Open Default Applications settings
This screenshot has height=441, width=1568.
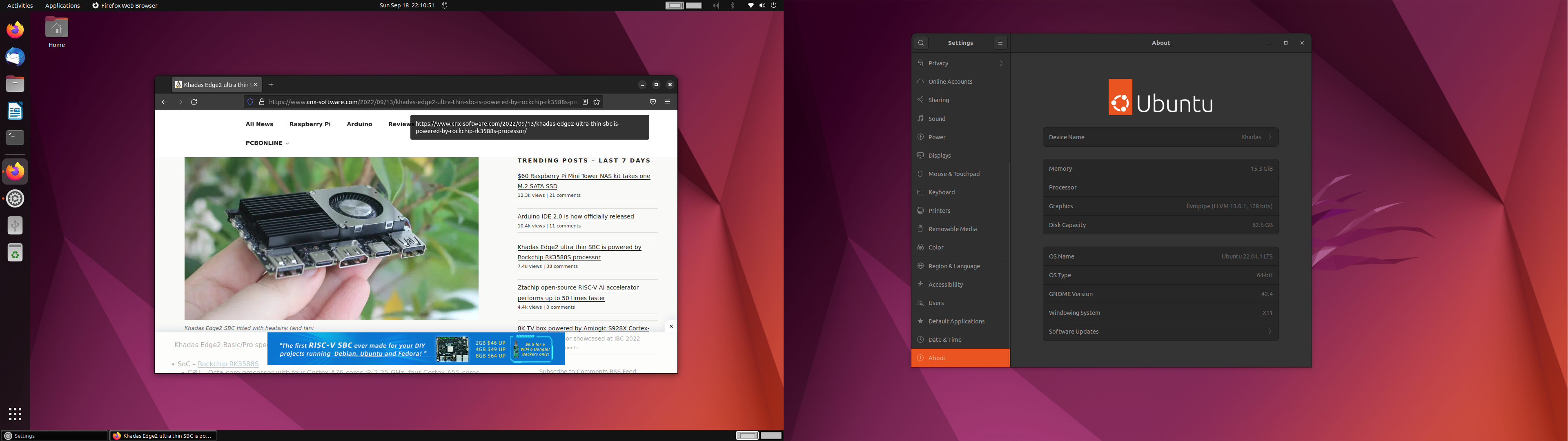[x=960, y=321]
